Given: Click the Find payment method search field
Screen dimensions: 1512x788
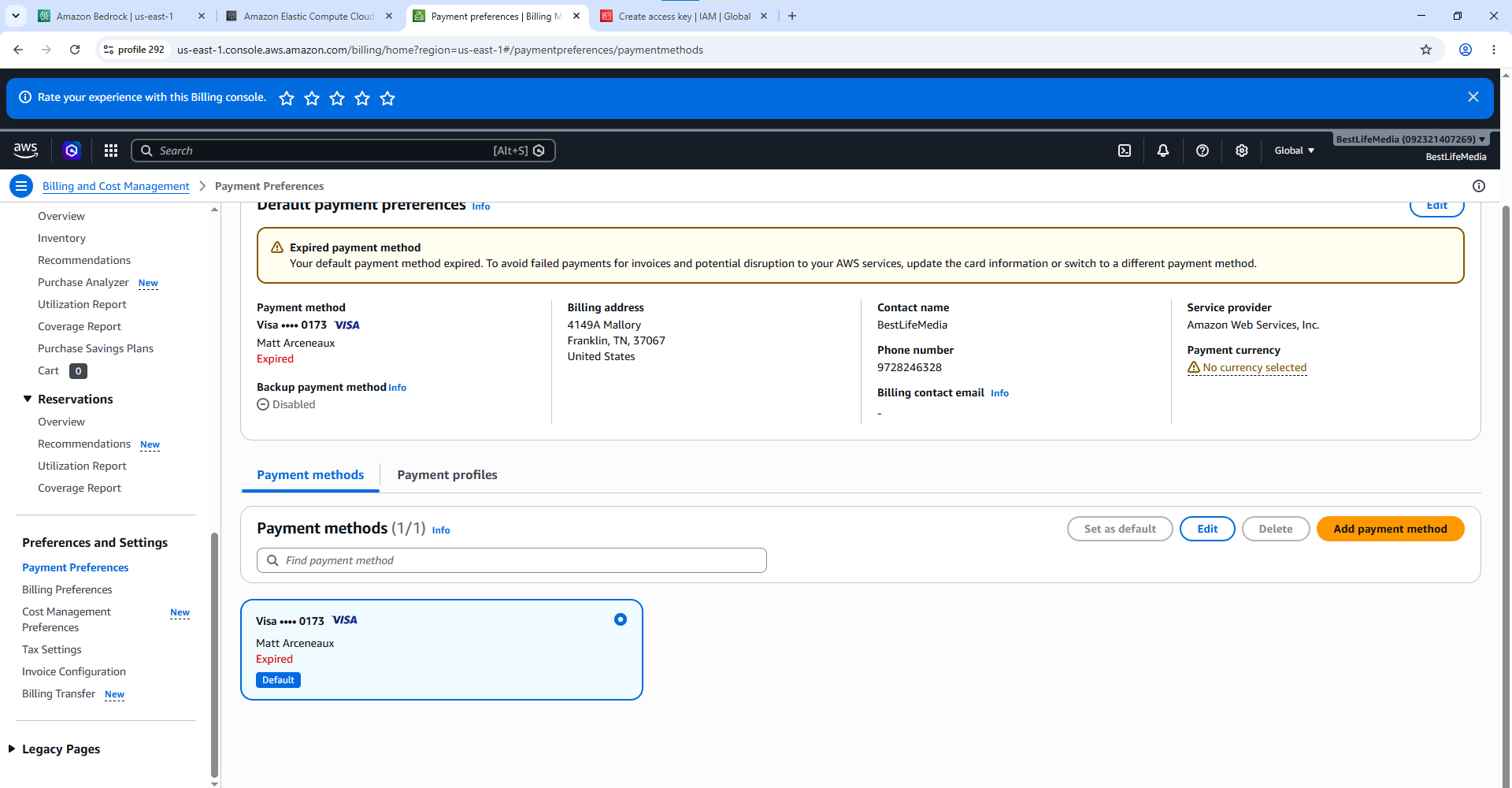Looking at the screenshot, I should (512, 560).
